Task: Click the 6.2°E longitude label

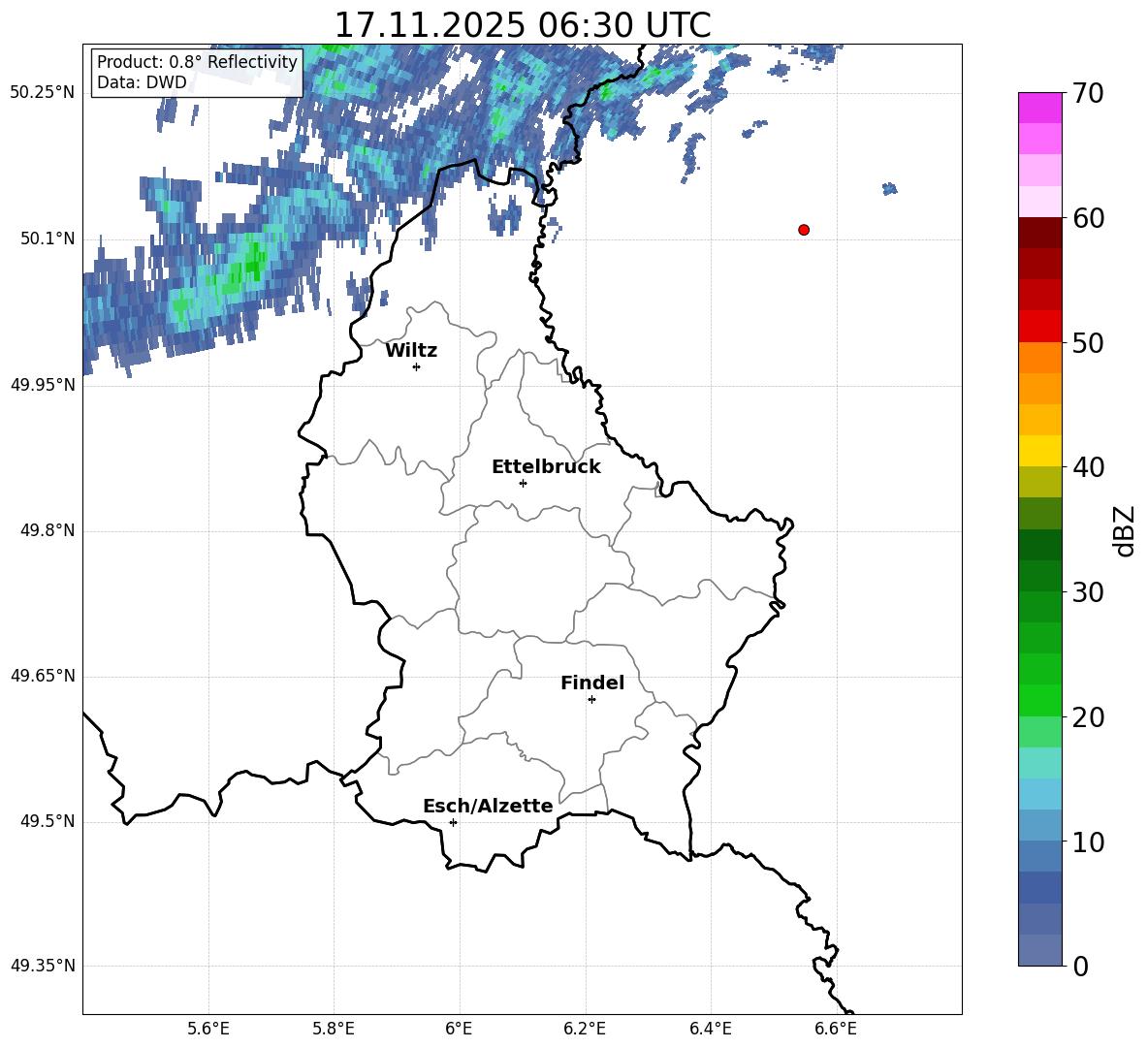Action: tap(585, 1029)
